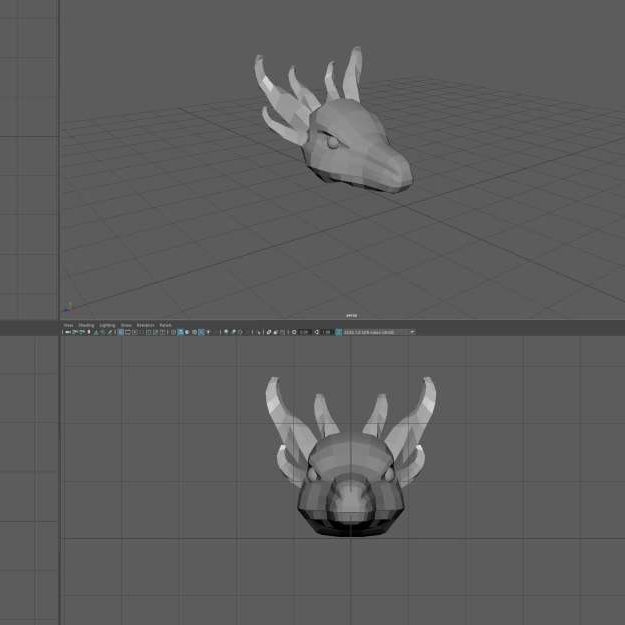
Task: Expand the Shading panel menu
Action: coord(86,325)
